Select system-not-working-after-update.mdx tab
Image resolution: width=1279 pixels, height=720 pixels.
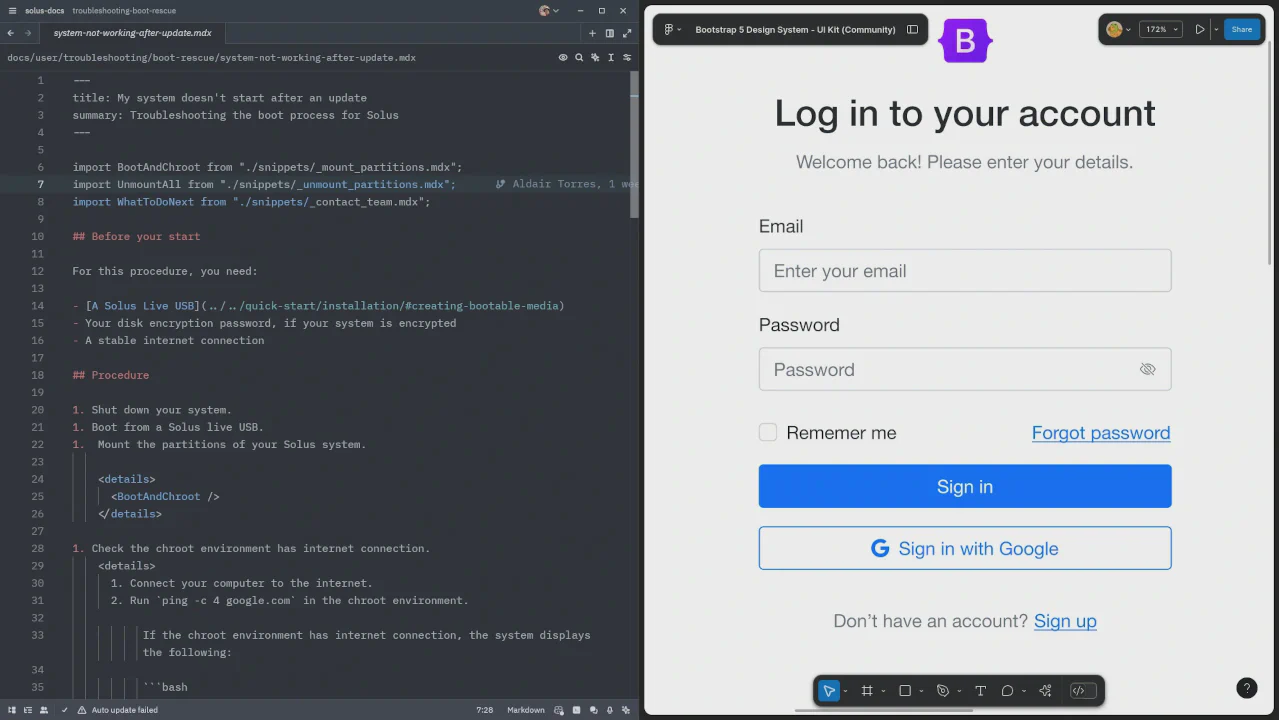133,33
